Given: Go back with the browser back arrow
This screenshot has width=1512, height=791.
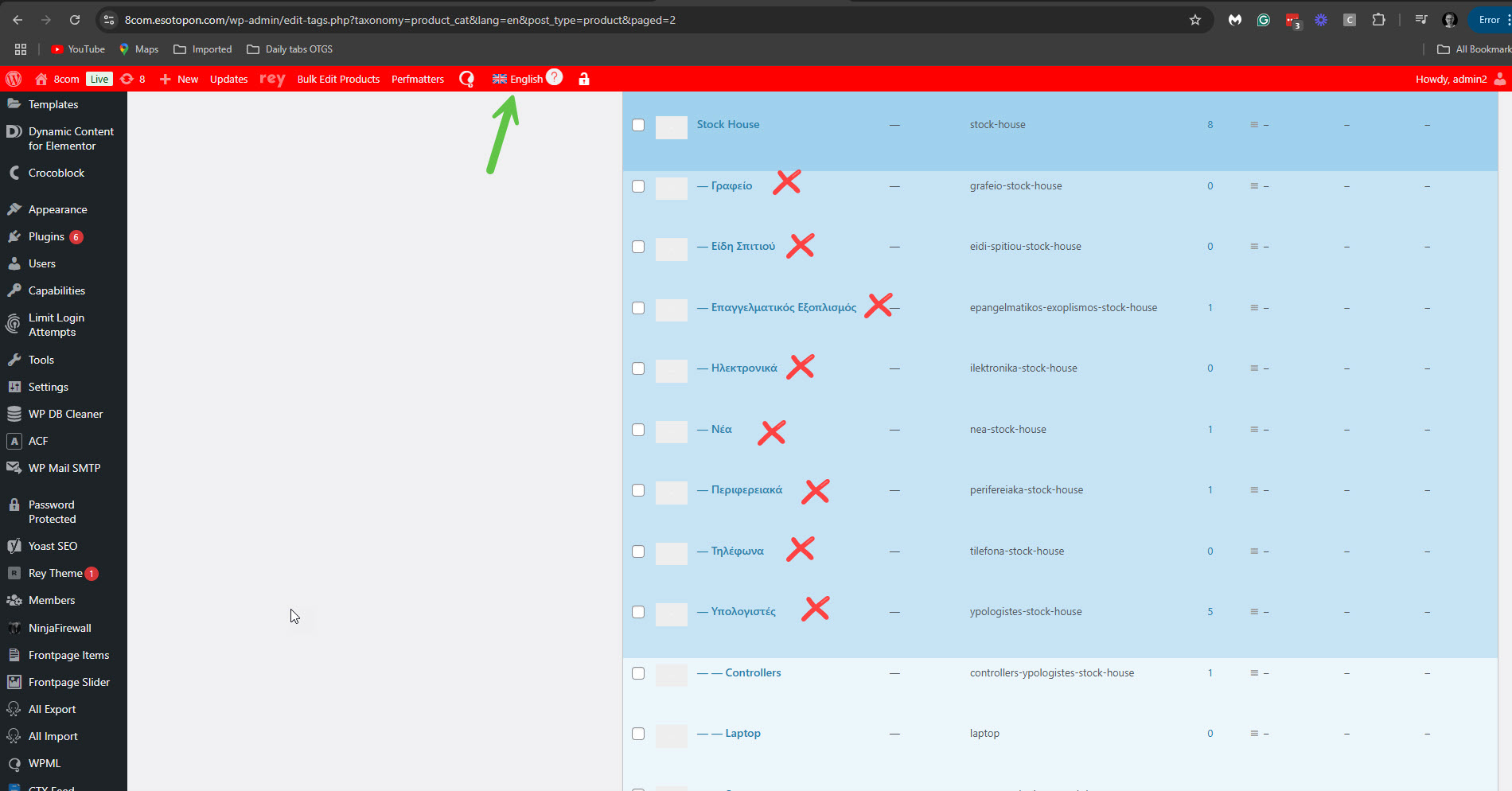Looking at the screenshot, I should (x=18, y=20).
